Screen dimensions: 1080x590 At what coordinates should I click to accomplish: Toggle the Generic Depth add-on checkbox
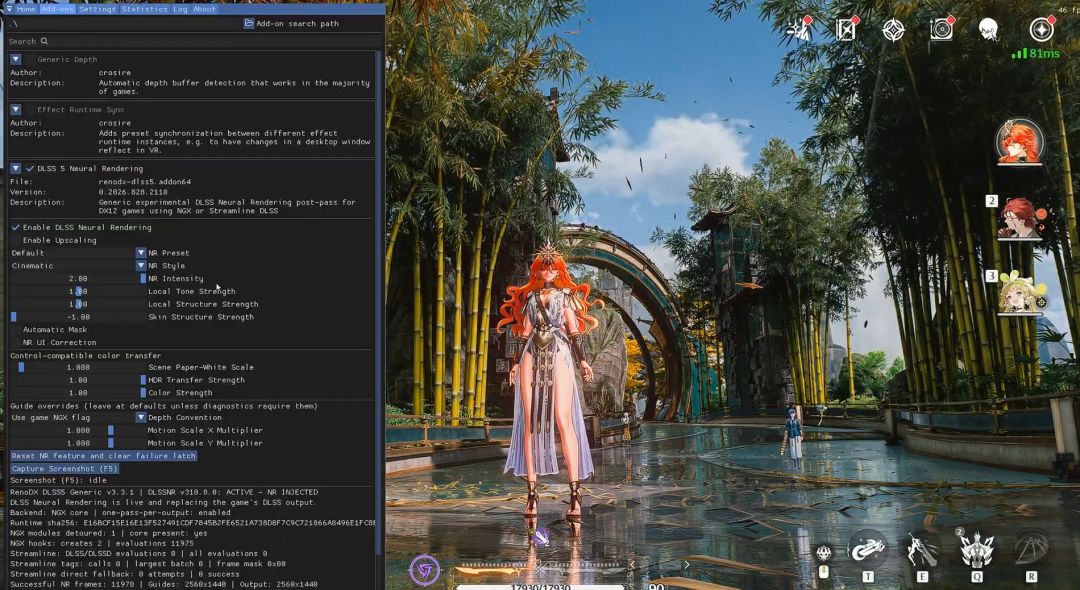coord(30,60)
